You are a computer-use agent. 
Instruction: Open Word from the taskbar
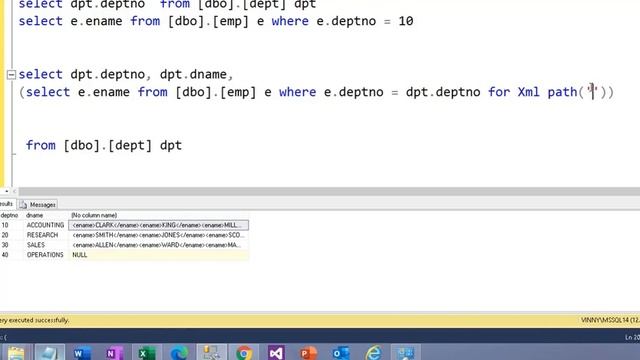pyautogui.click(x=82, y=352)
